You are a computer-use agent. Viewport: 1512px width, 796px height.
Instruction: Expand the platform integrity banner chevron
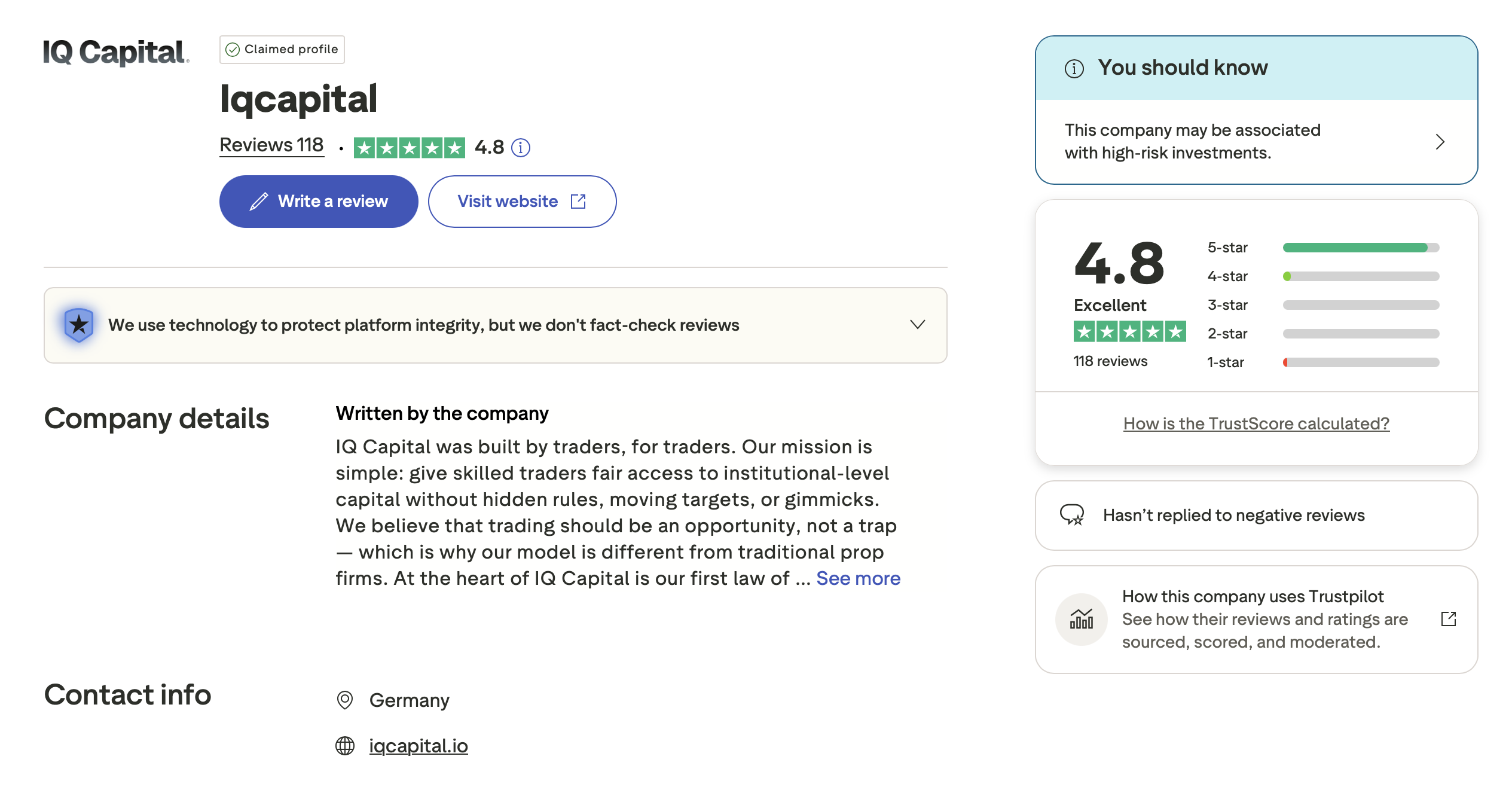[918, 324]
